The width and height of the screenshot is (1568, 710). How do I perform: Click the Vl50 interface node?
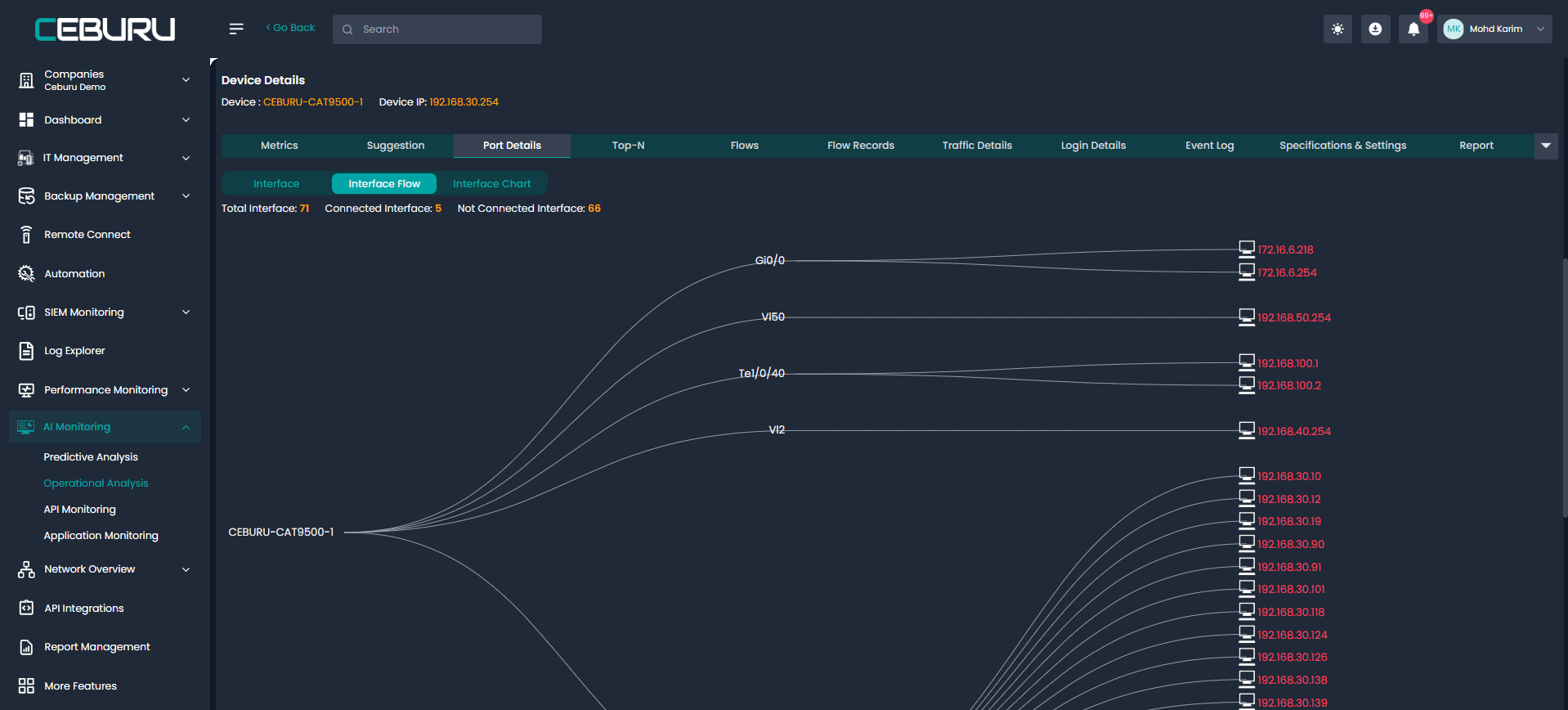(x=773, y=317)
